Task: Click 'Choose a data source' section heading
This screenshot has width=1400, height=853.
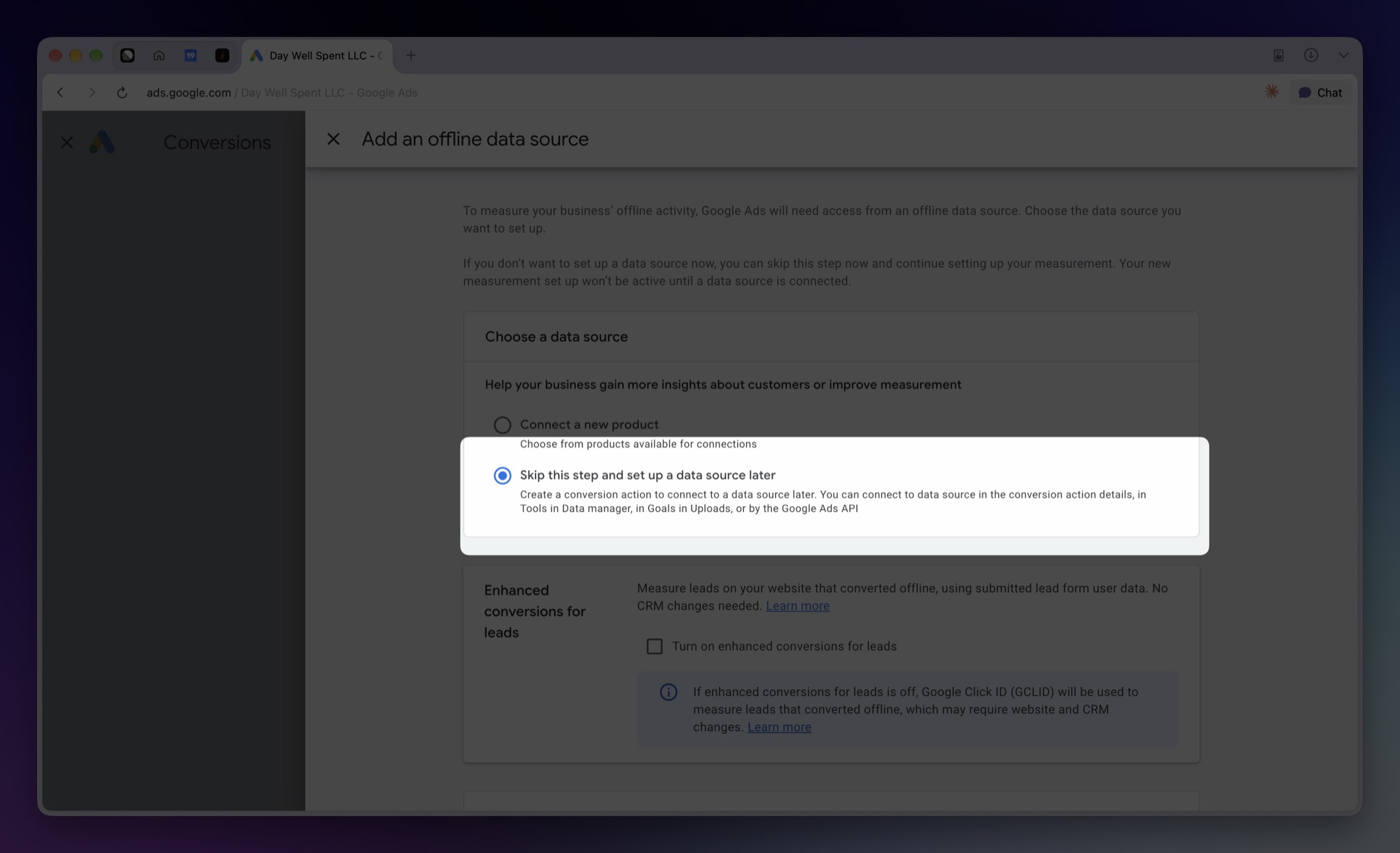Action: click(x=556, y=337)
